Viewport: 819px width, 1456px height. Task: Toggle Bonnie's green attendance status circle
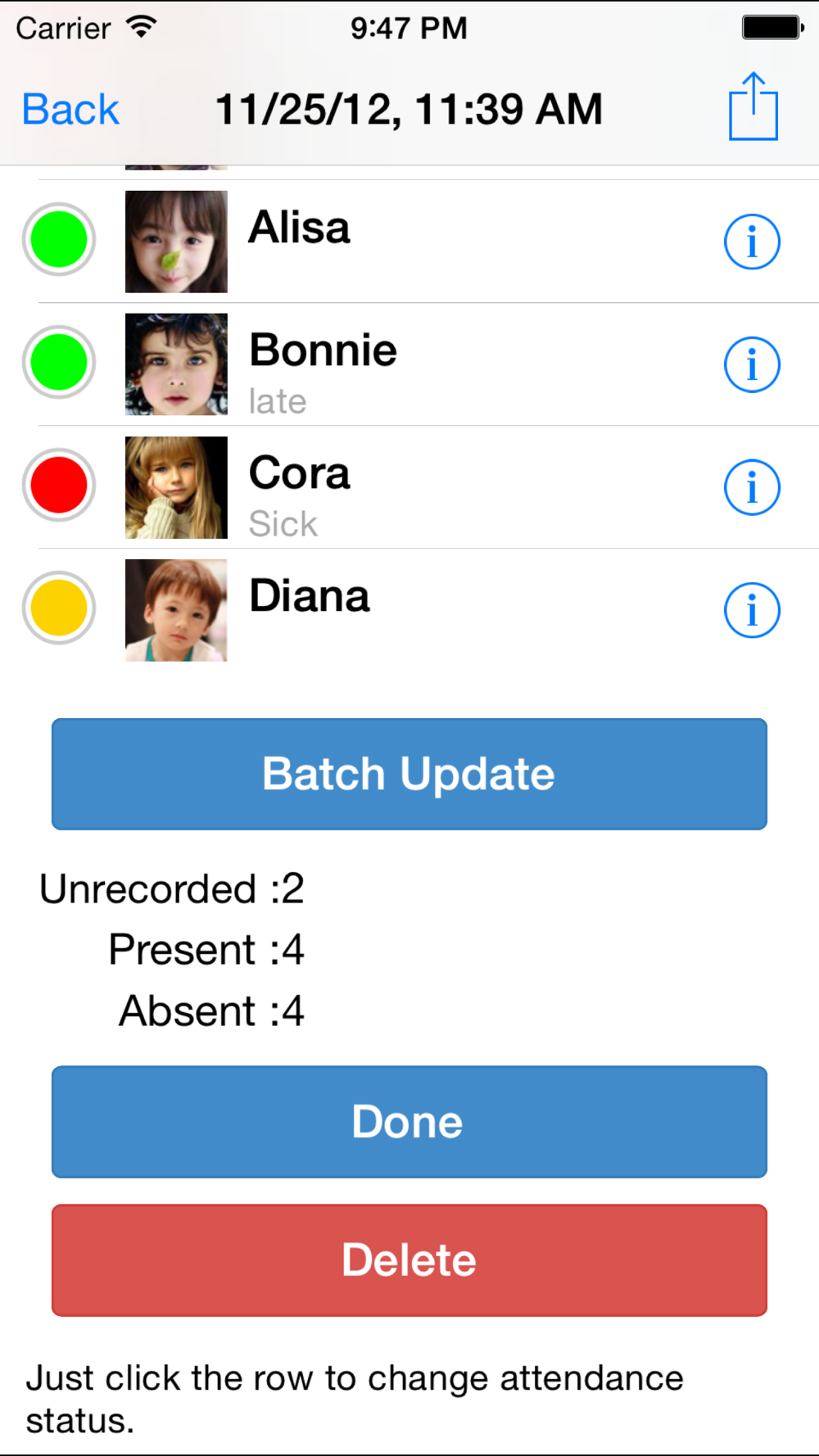click(59, 363)
